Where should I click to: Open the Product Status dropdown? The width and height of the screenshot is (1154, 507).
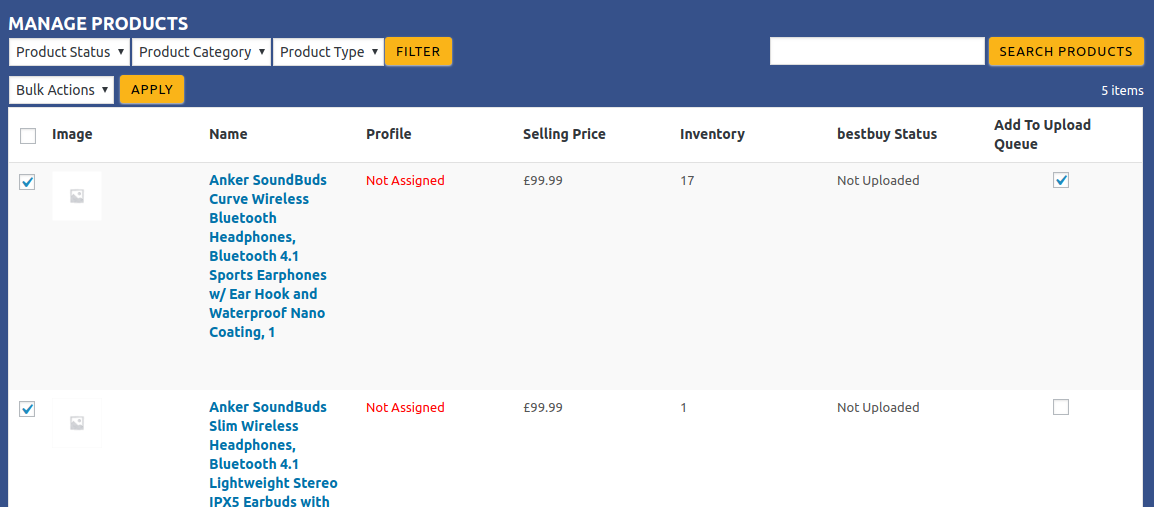tap(70, 52)
